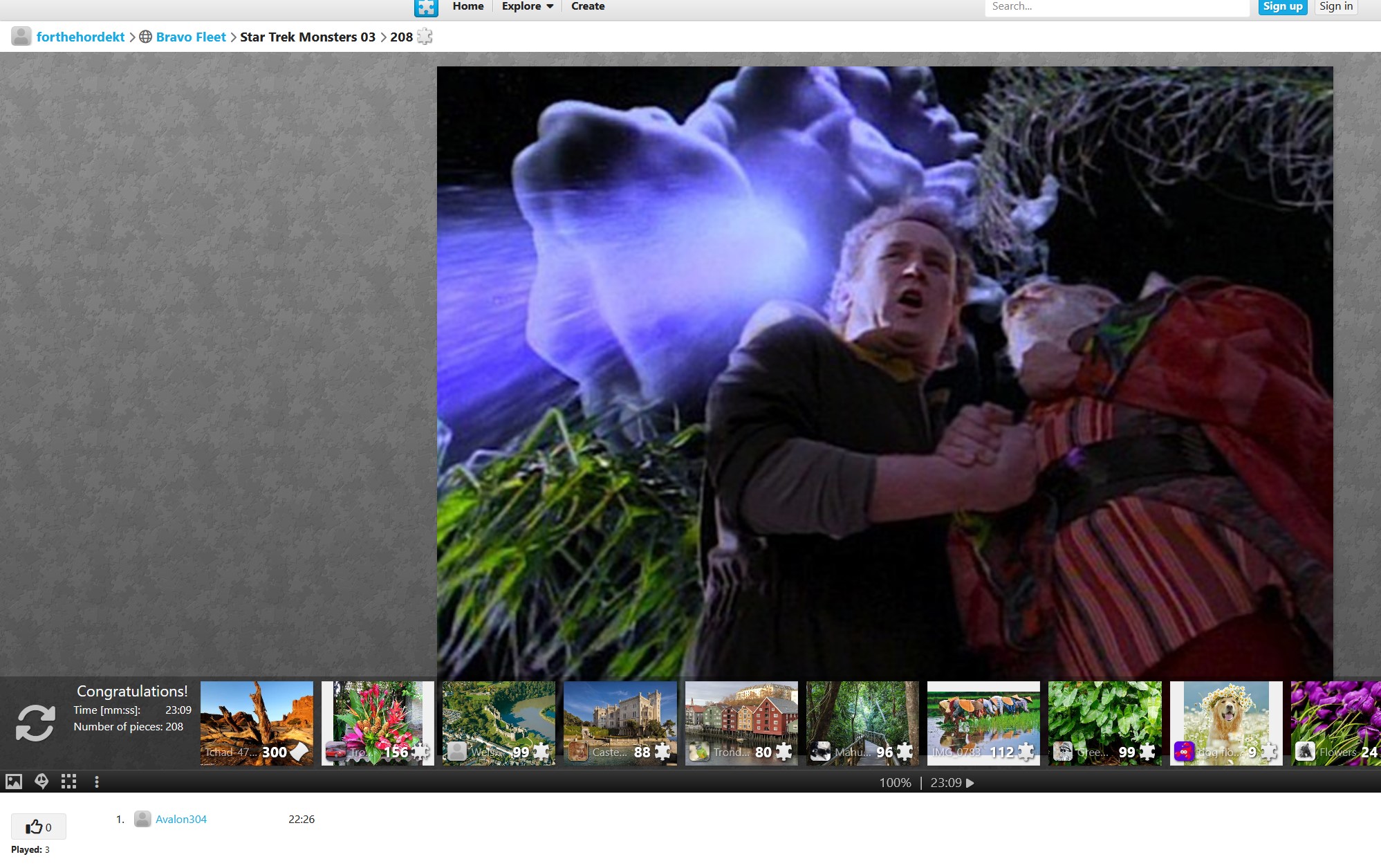
Task: Click the forthehordekt avatar icon
Action: (21, 36)
